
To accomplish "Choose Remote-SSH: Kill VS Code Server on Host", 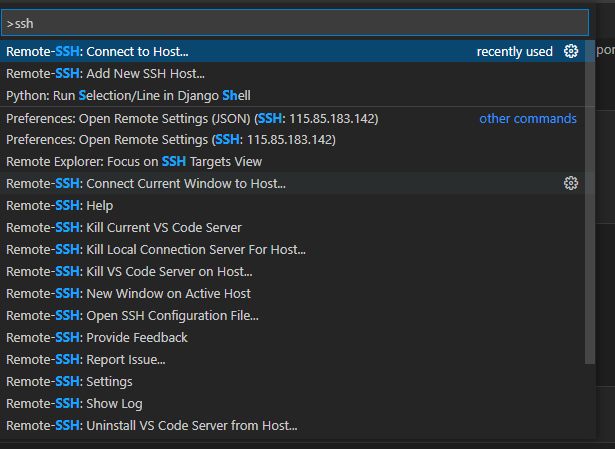I will pyautogui.click(x=292, y=271).
